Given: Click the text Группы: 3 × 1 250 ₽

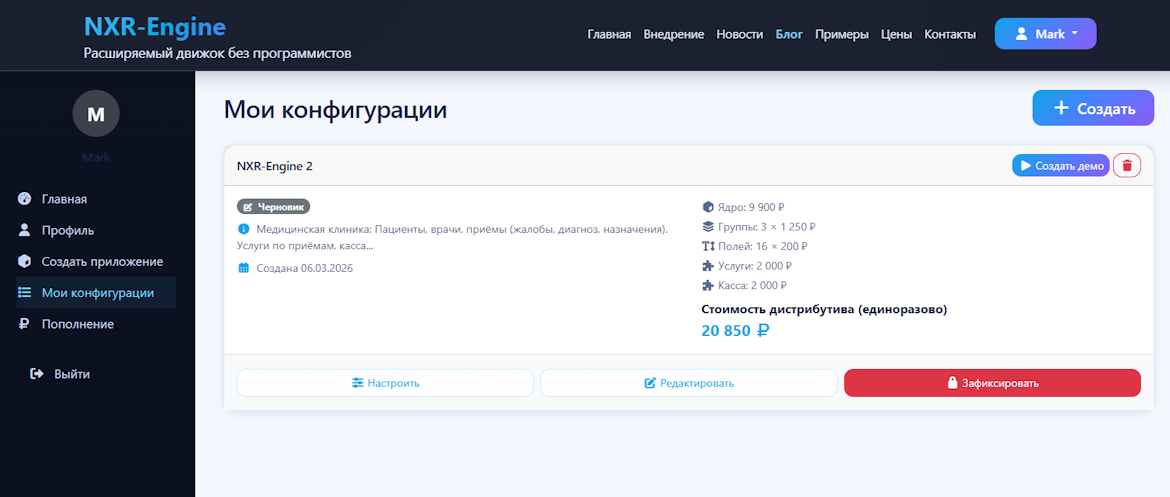Looking at the screenshot, I should tap(767, 227).
